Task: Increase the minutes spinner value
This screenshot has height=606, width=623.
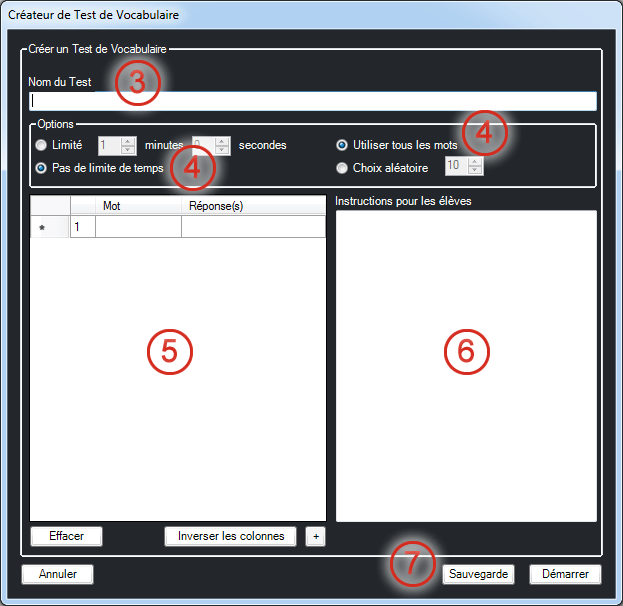Action: [127, 141]
